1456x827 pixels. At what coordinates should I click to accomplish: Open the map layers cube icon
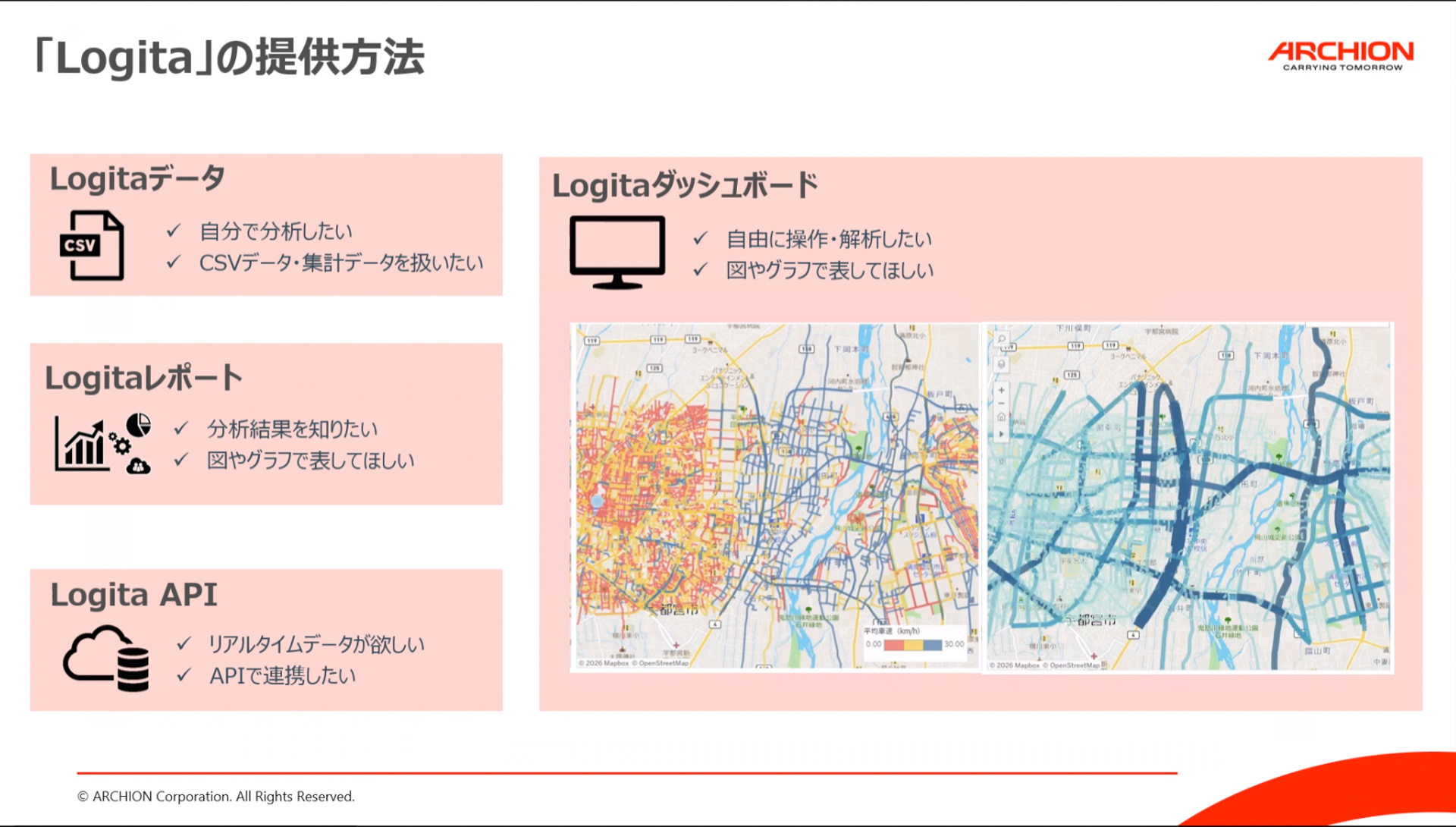click(x=1001, y=364)
